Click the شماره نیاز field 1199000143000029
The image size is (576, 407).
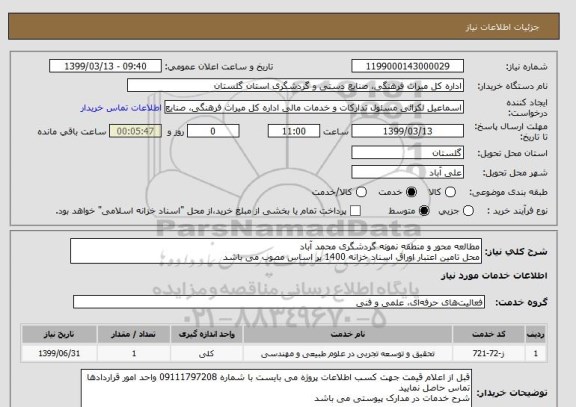pyautogui.click(x=407, y=66)
